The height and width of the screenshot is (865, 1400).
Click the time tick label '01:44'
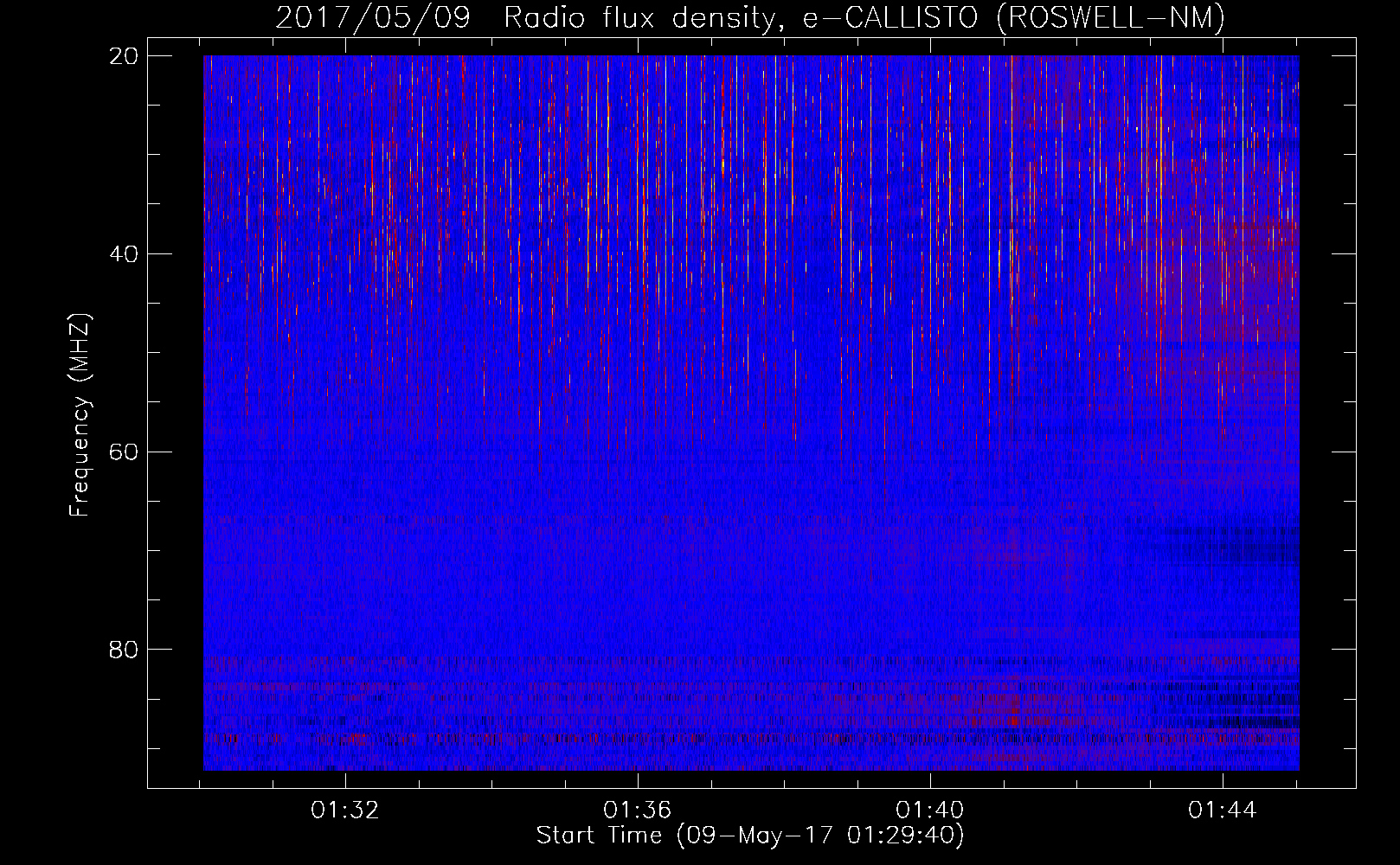click(x=1223, y=811)
